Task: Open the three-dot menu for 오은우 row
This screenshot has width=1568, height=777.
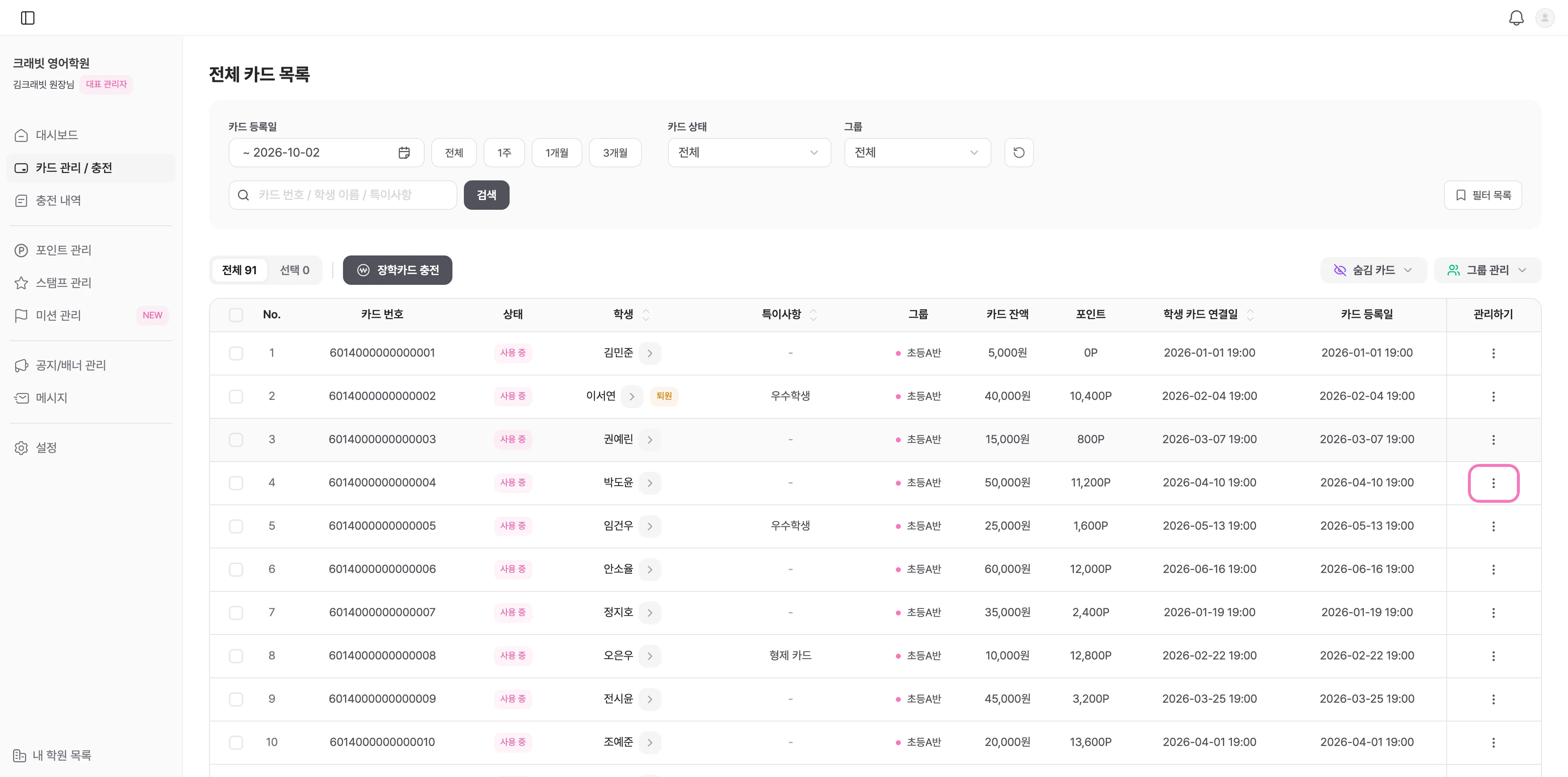Action: tap(1493, 656)
